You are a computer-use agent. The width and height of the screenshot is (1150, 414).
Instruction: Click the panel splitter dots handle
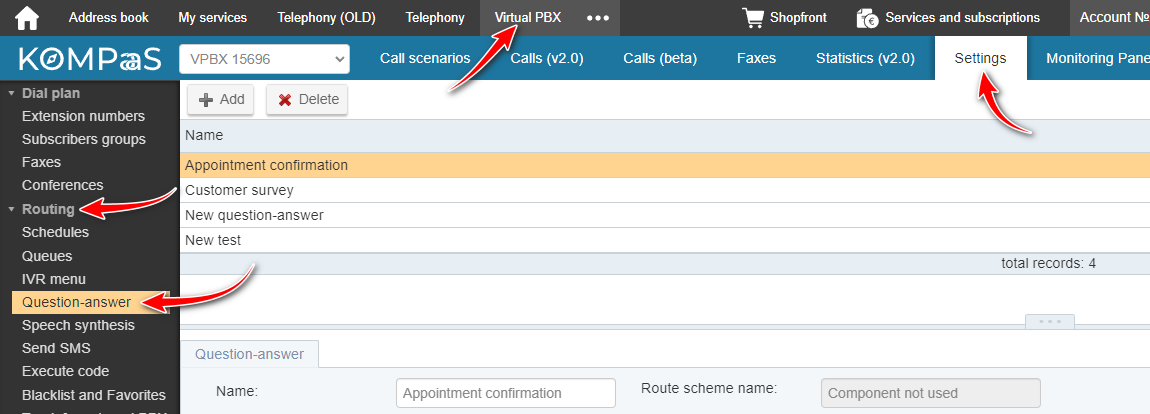[x=1050, y=322]
